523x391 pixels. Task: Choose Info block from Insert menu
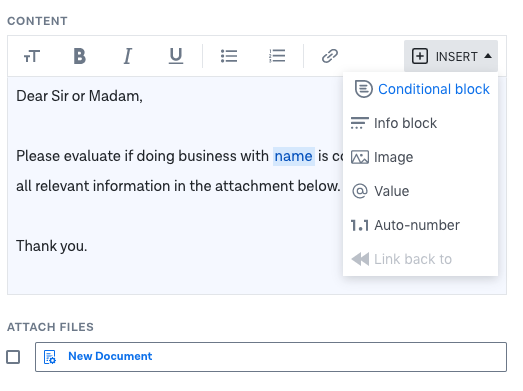[394, 123]
